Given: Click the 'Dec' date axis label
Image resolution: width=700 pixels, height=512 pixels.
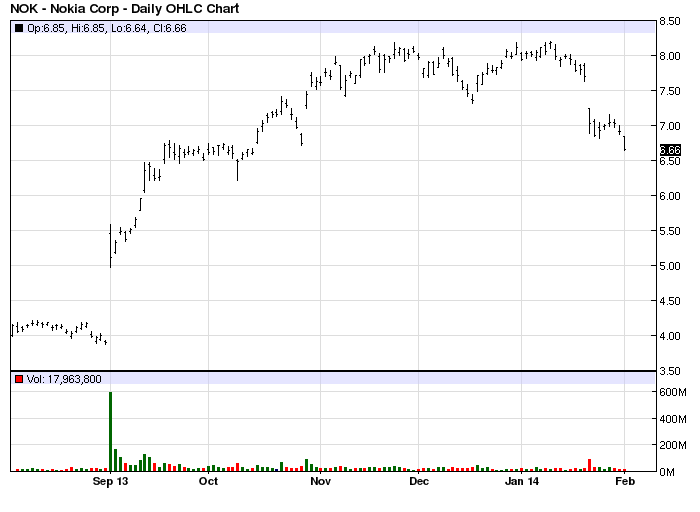Looking at the screenshot, I should click(x=419, y=481).
